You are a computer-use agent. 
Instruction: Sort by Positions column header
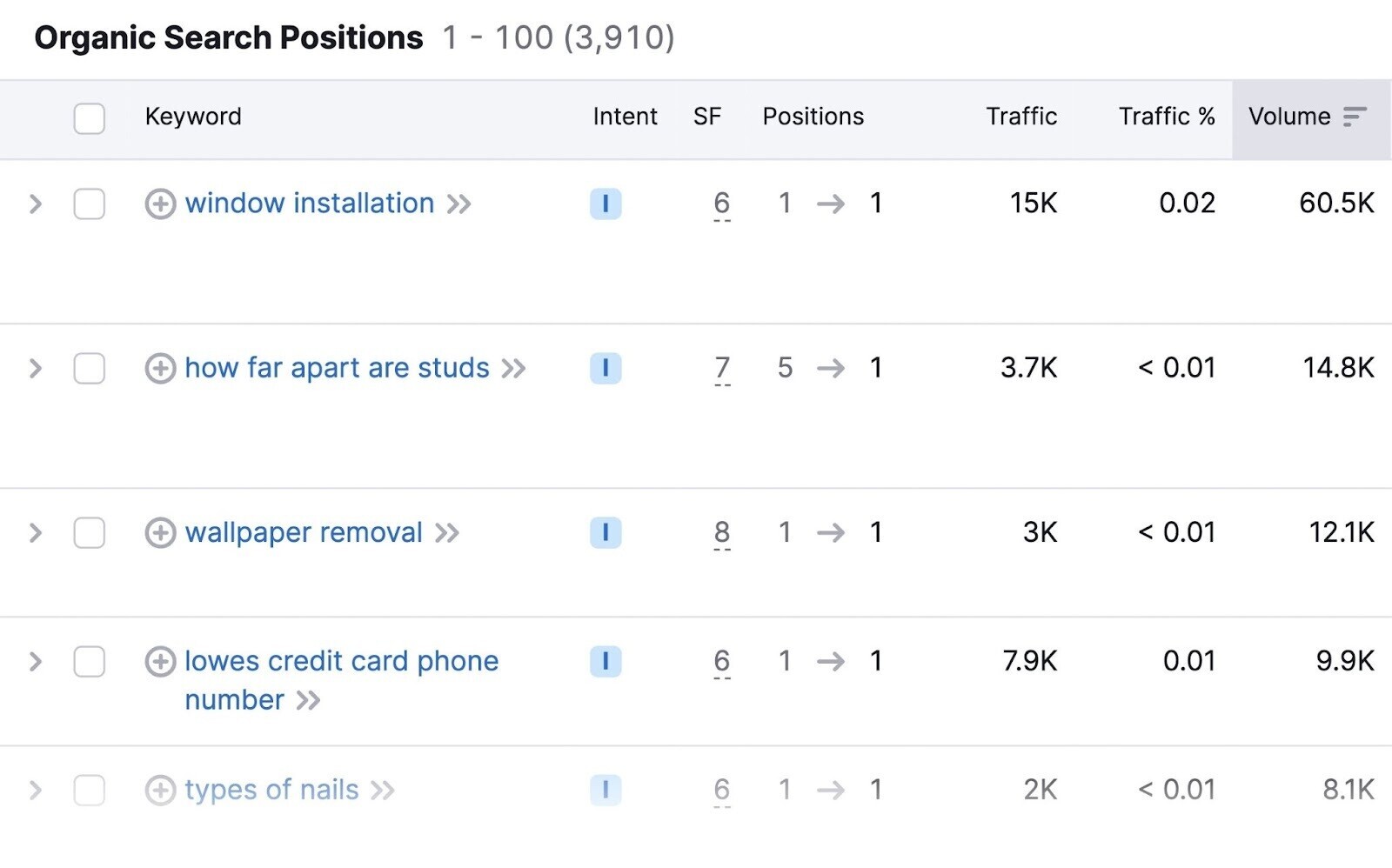813,117
